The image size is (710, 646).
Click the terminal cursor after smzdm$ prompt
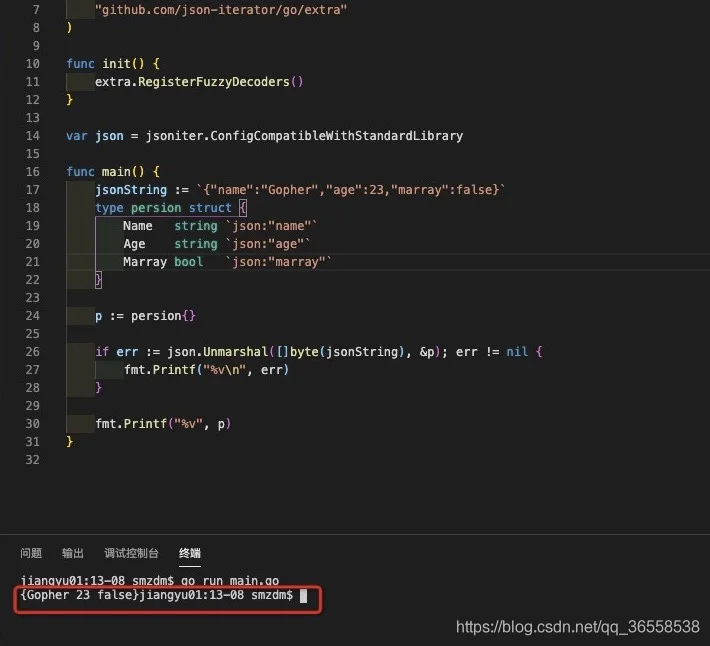point(303,596)
